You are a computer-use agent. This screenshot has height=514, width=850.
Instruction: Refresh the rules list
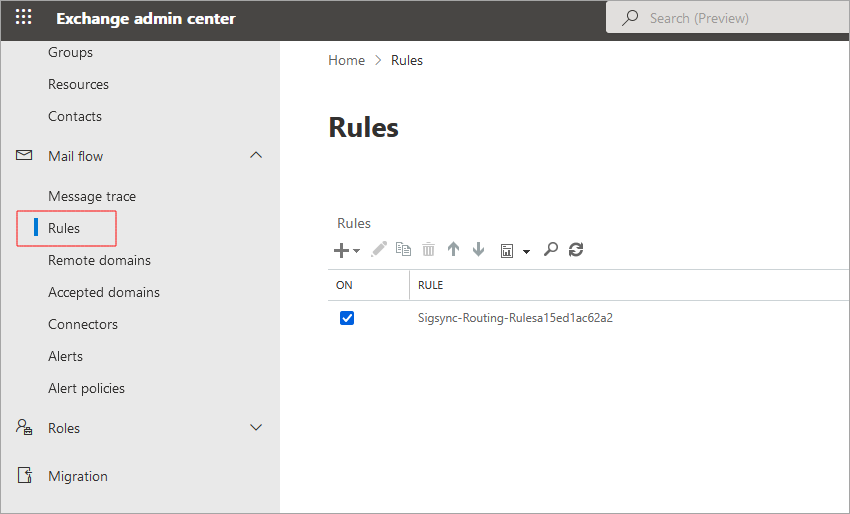[x=575, y=250]
